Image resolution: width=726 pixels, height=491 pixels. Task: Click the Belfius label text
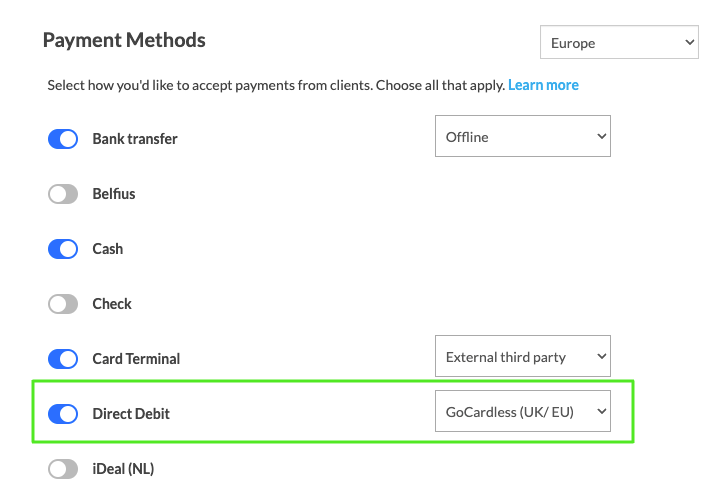click(x=114, y=194)
